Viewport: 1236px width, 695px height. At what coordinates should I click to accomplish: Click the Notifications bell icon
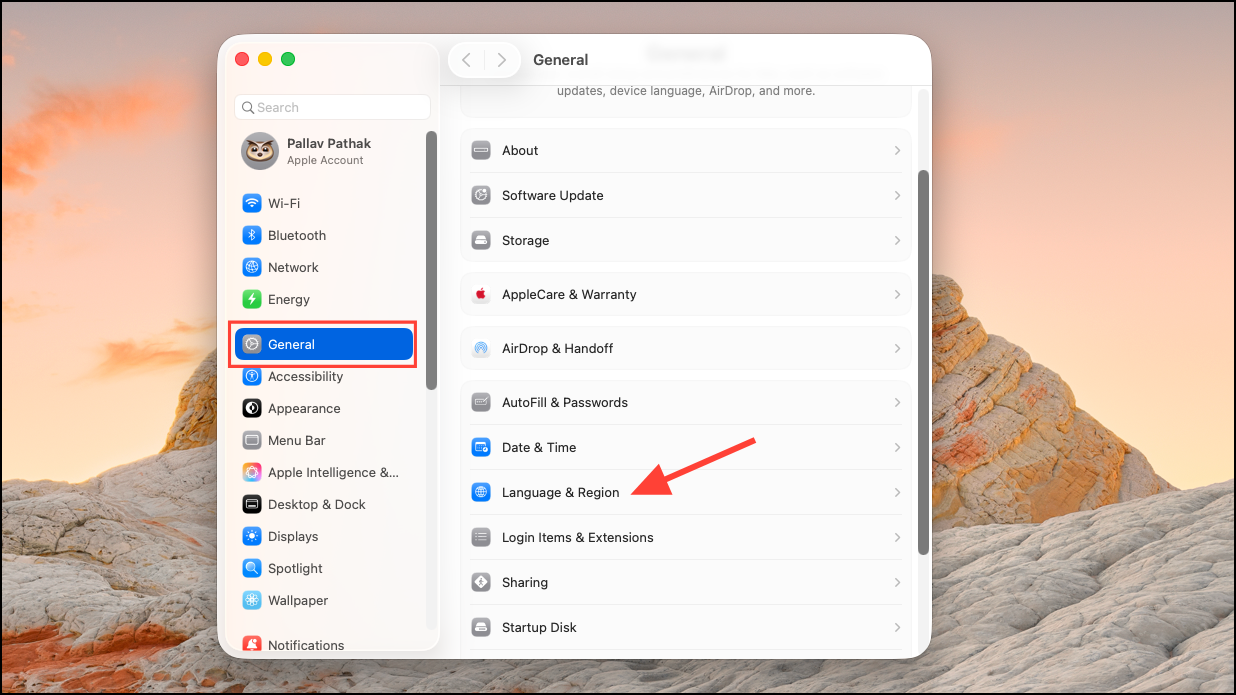(x=252, y=645)
